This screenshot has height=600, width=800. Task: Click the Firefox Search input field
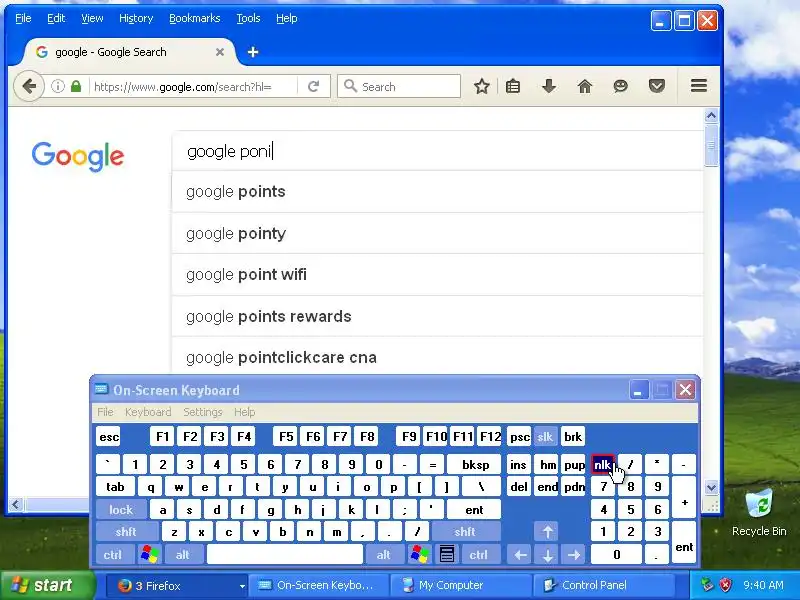[x=399, y=86]
